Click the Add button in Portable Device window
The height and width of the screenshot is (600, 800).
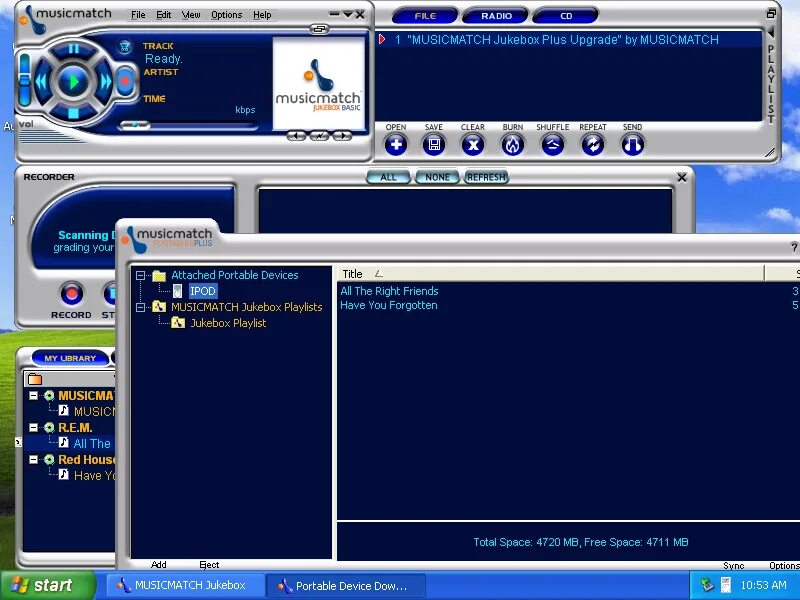point(159,565)
